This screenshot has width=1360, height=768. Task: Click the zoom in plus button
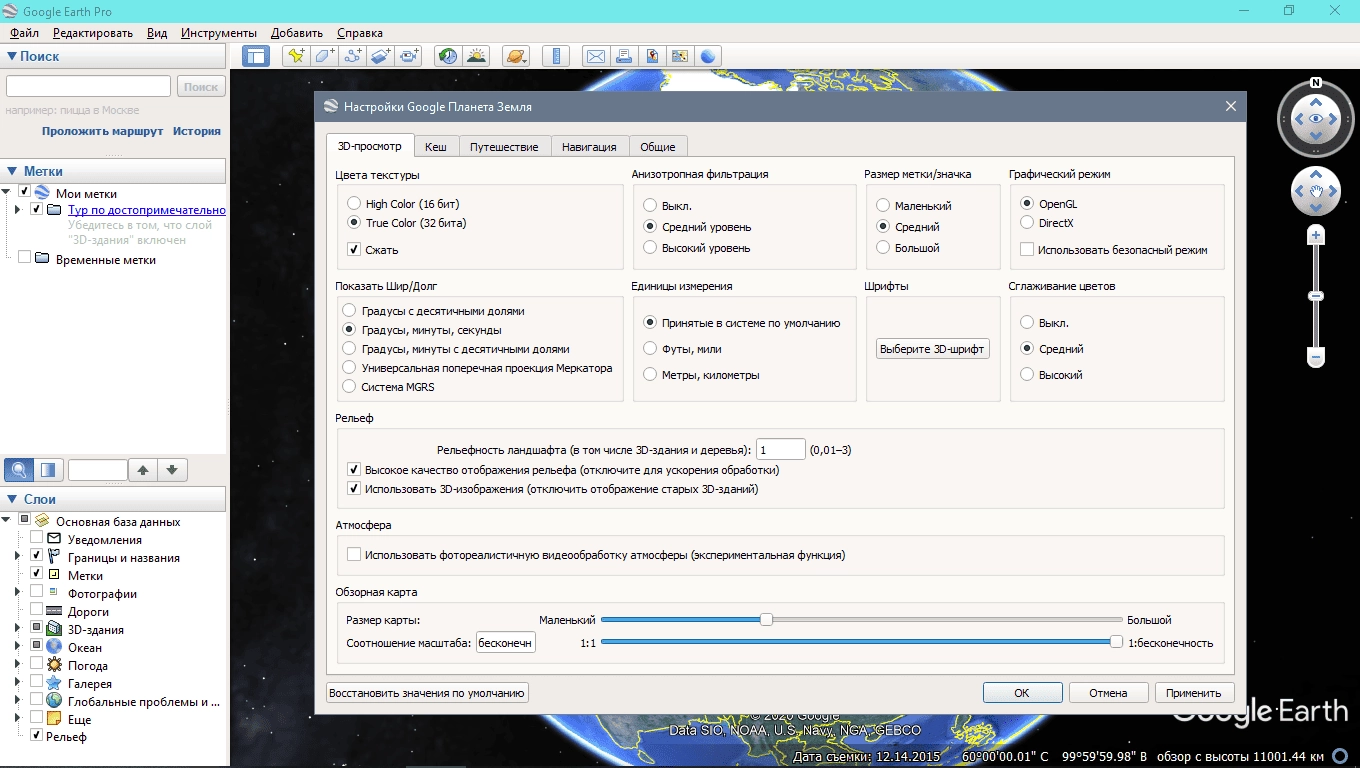pyautogui.click(x=1316, y=236)
